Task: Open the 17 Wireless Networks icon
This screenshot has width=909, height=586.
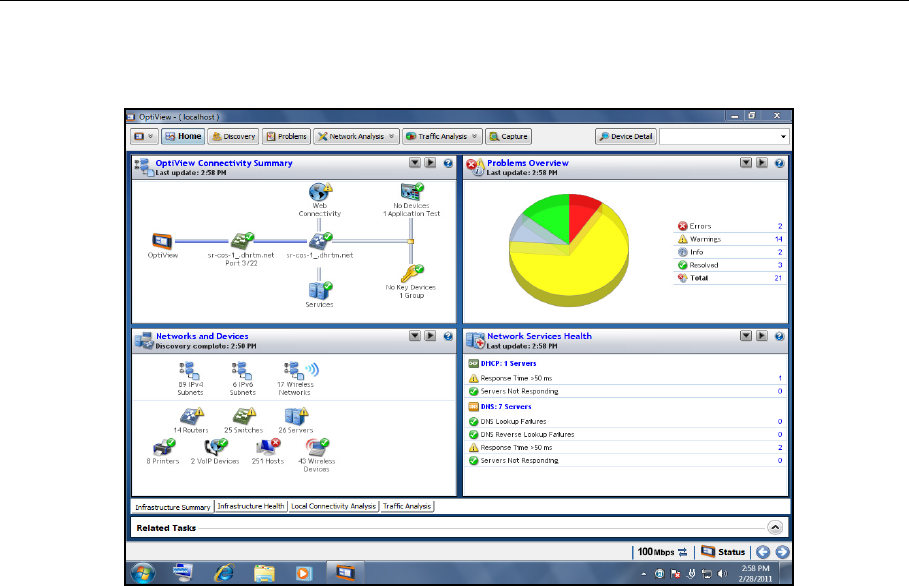Action: pos(300,370)
